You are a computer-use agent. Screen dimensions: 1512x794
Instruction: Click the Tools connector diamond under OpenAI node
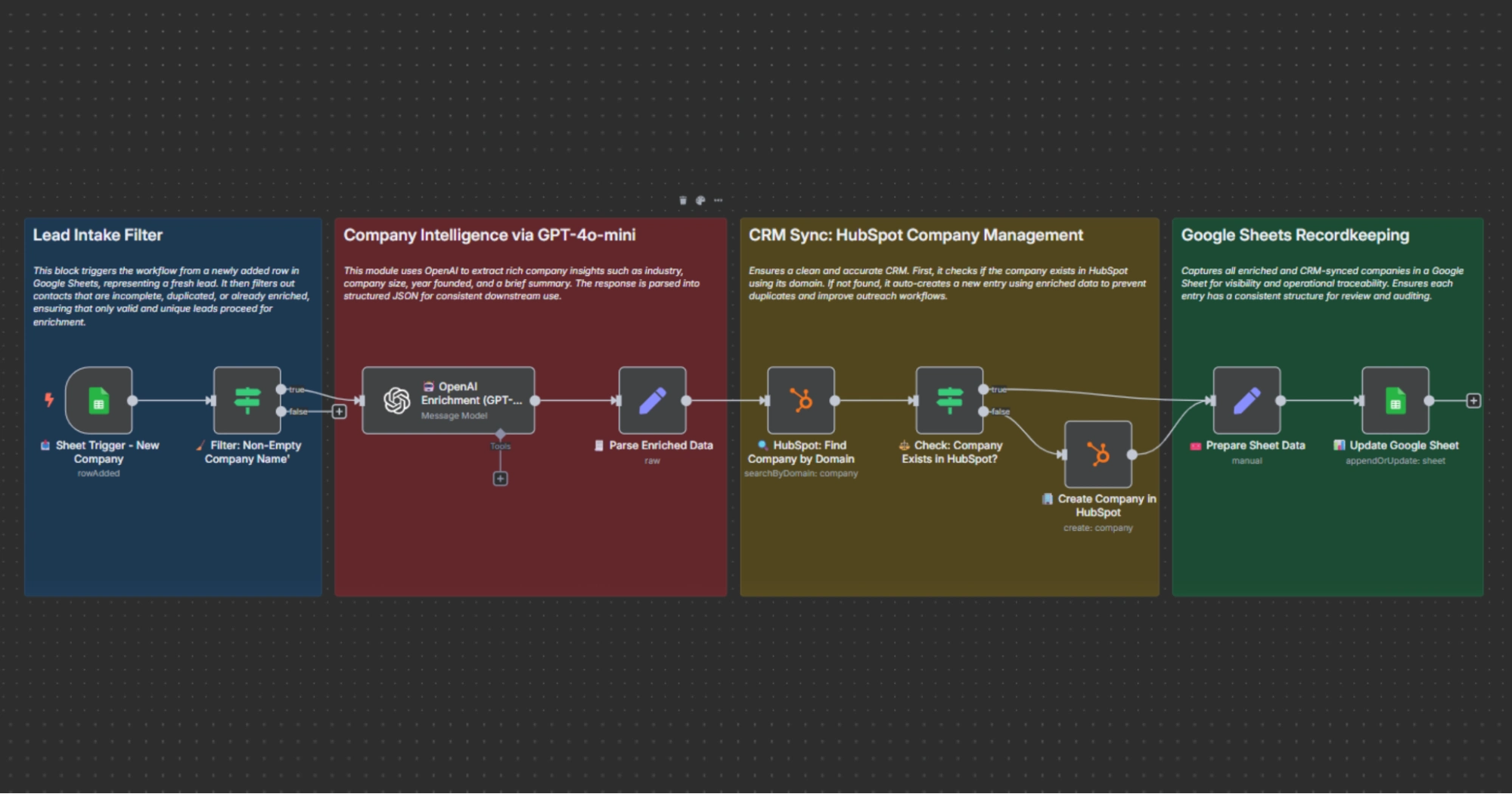(501, 432)
